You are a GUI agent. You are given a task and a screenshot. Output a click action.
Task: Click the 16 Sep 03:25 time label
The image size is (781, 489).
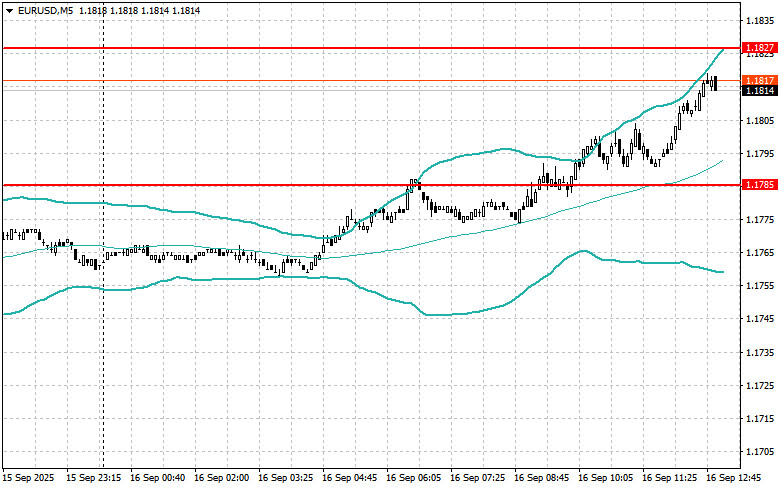pos(285,478)
